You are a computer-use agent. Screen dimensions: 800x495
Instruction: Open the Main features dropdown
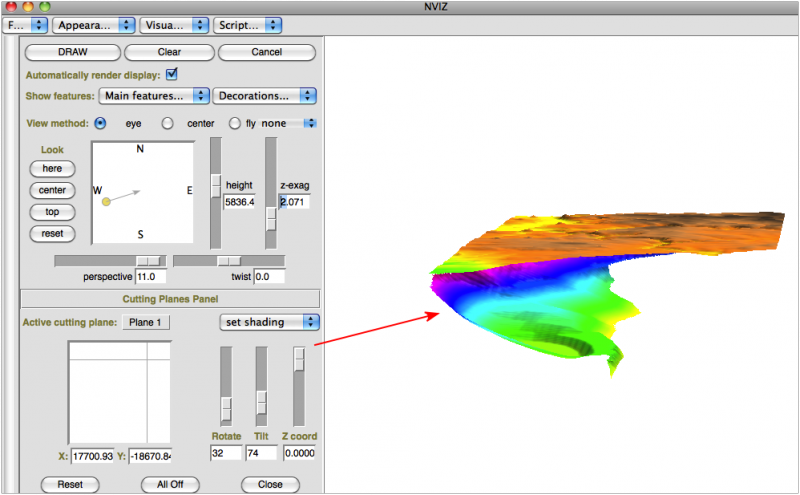pyautogui.click(x=154, y=96)
